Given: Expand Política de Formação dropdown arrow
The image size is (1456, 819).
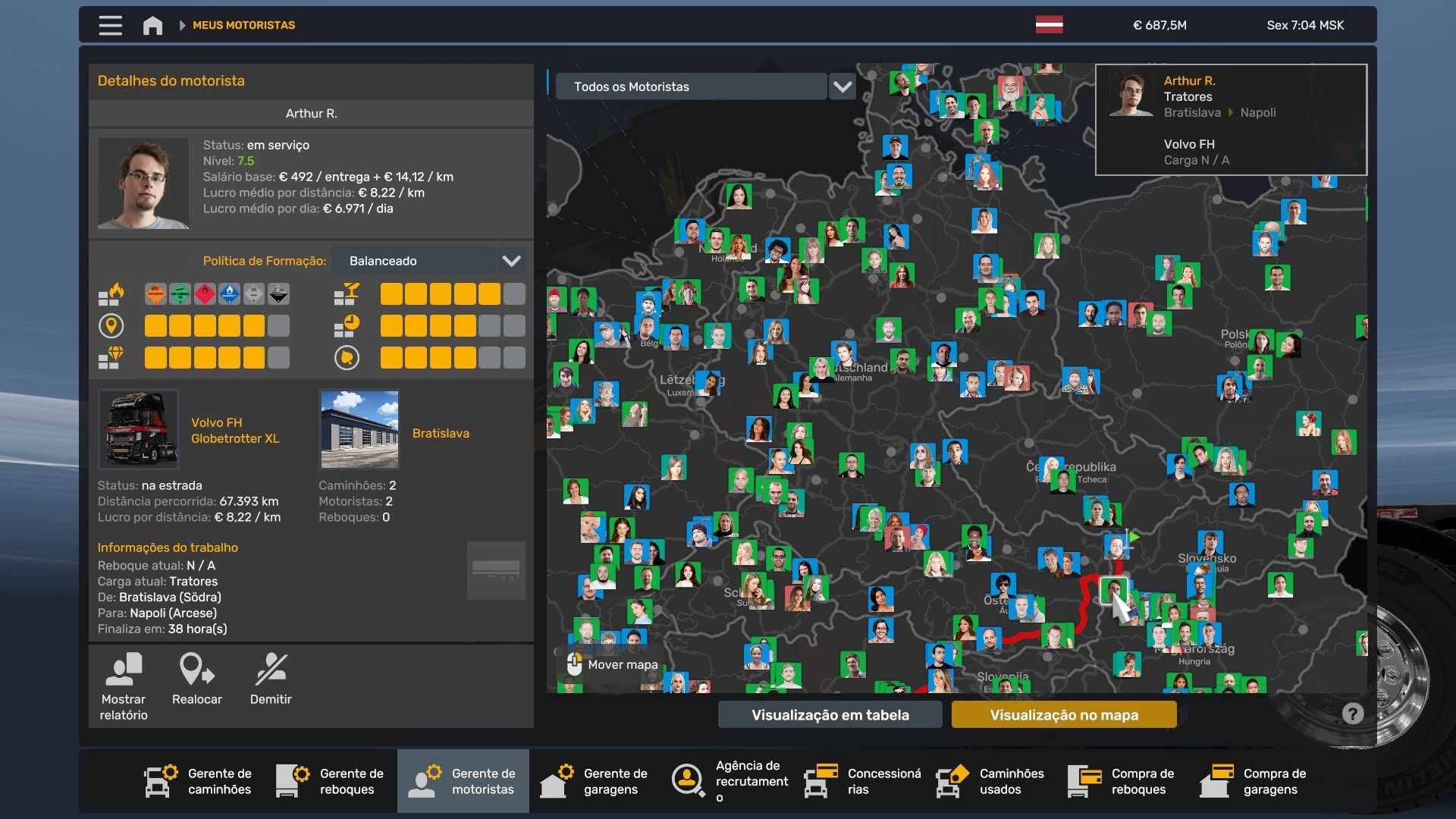Looking at the screenshot, I should click(511, 261).
